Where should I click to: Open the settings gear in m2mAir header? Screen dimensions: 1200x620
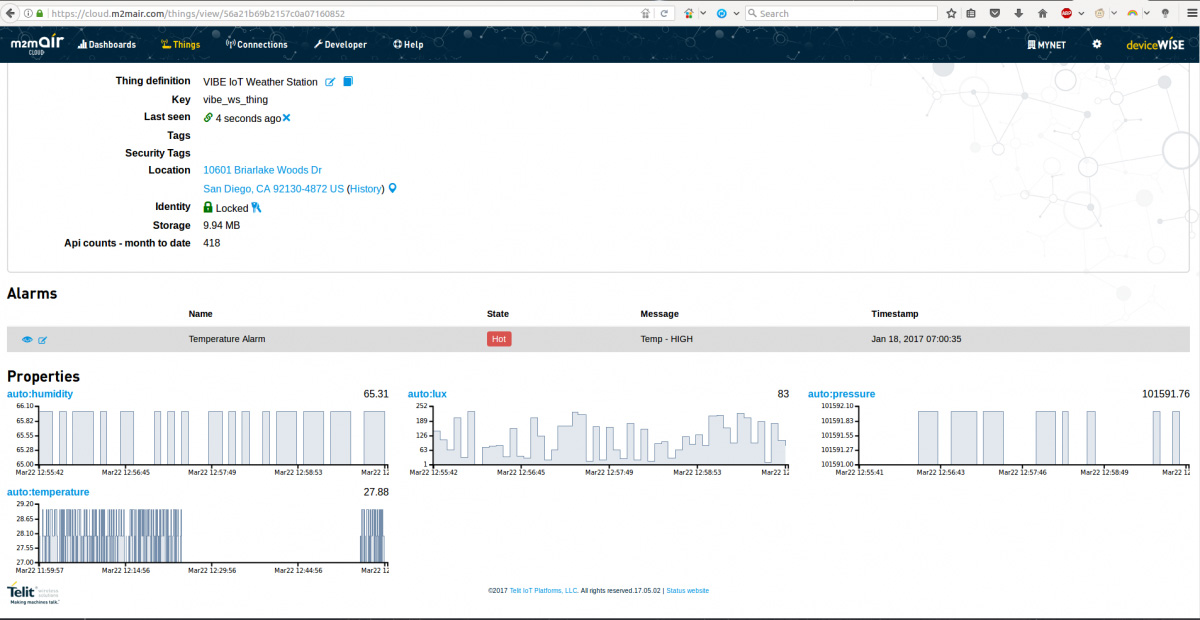tap(1097, 44)
